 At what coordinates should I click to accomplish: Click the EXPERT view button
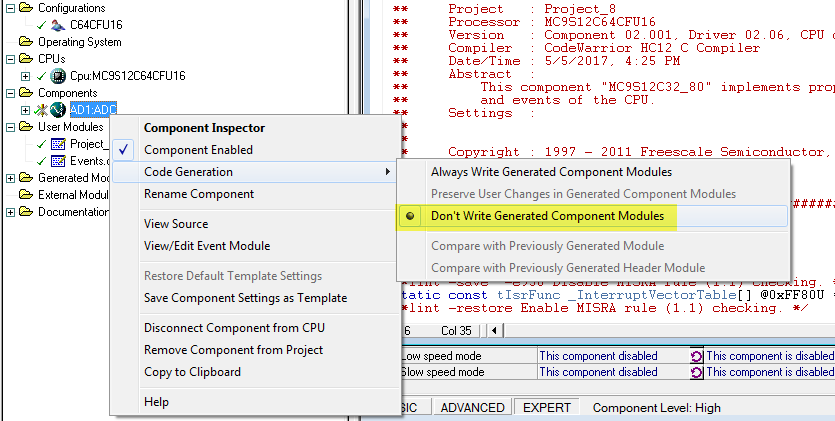click(x=547, y=408)
